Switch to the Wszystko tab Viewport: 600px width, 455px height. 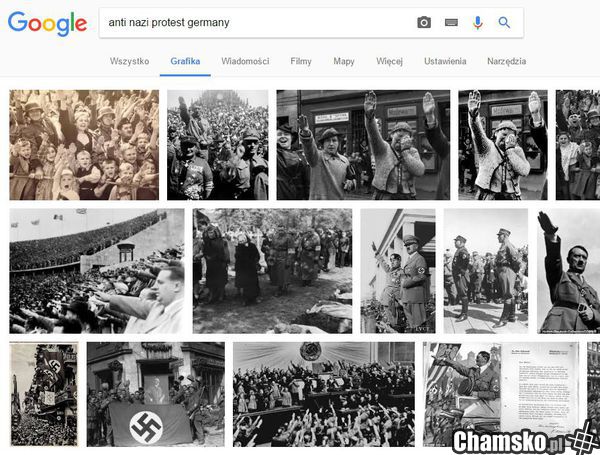[x=129, y=61]
